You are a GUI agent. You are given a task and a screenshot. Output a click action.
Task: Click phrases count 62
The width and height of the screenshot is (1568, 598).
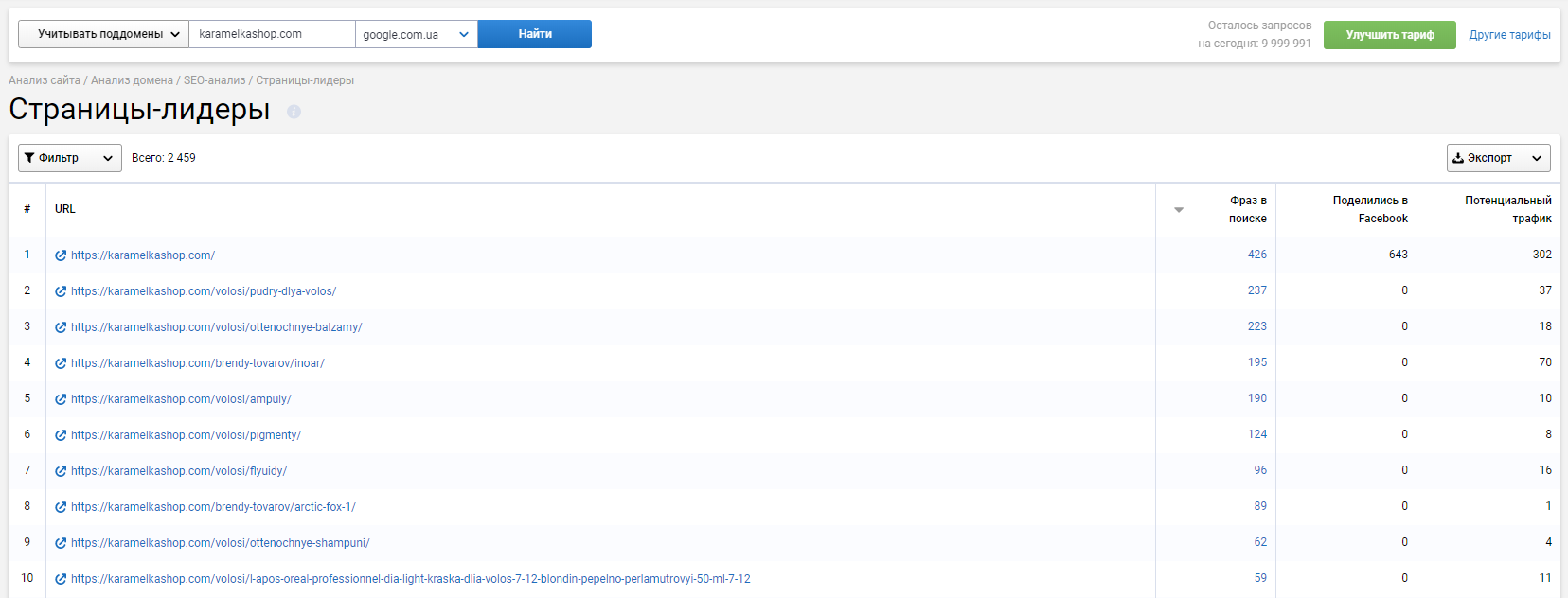1260,542
